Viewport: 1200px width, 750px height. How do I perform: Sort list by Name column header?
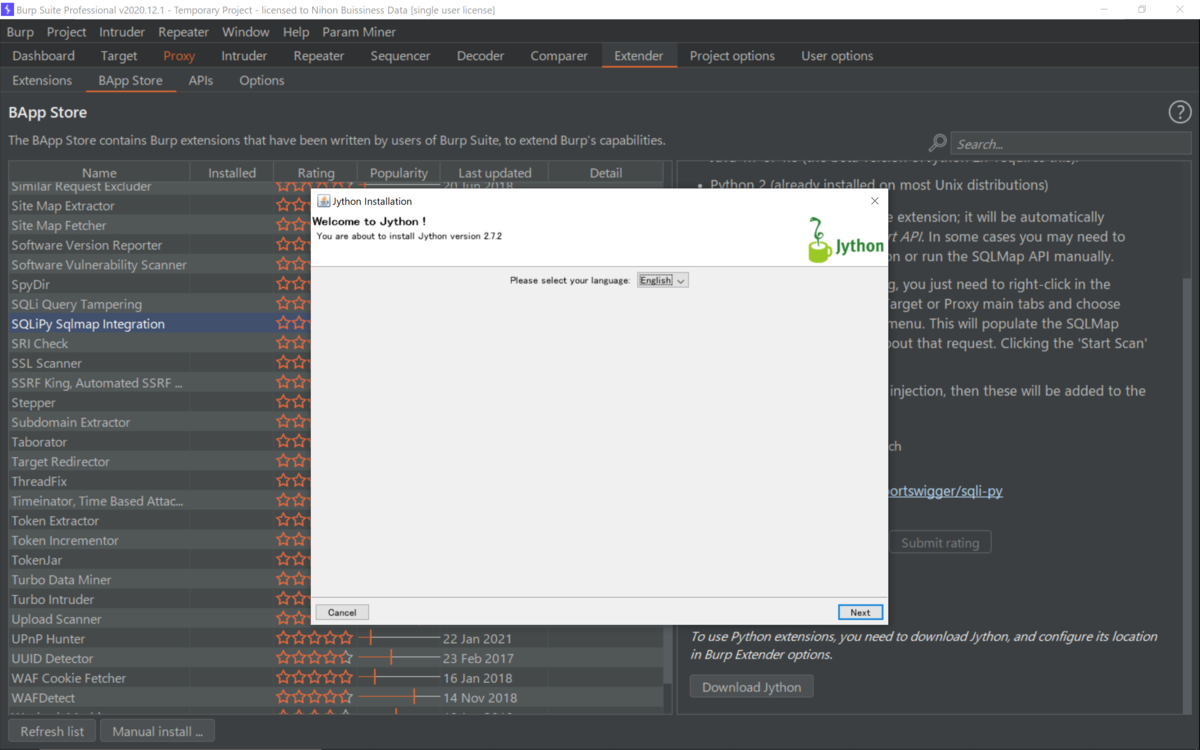tap(99, 173)
